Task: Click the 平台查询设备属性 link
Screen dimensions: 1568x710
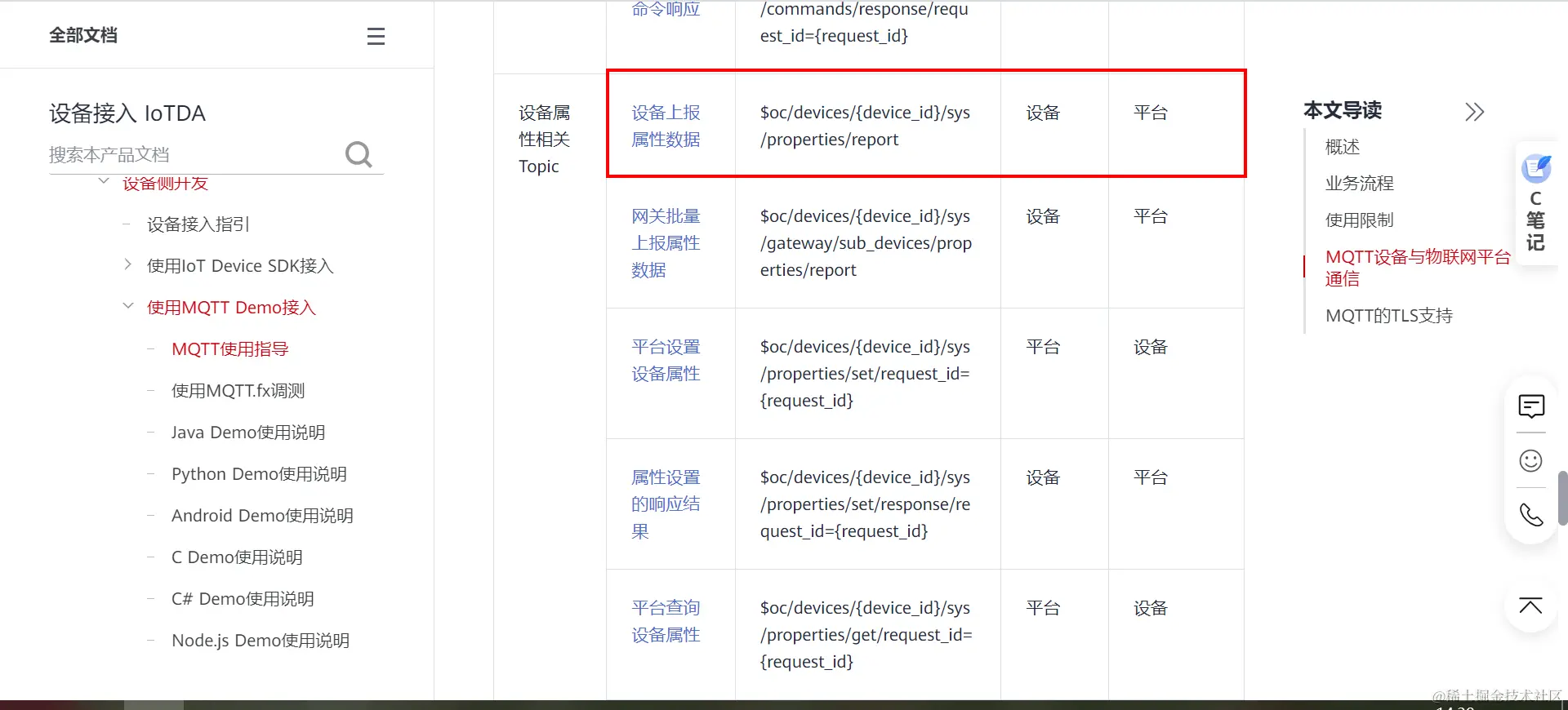Action: pyautogui.click(x=666, y=621)
